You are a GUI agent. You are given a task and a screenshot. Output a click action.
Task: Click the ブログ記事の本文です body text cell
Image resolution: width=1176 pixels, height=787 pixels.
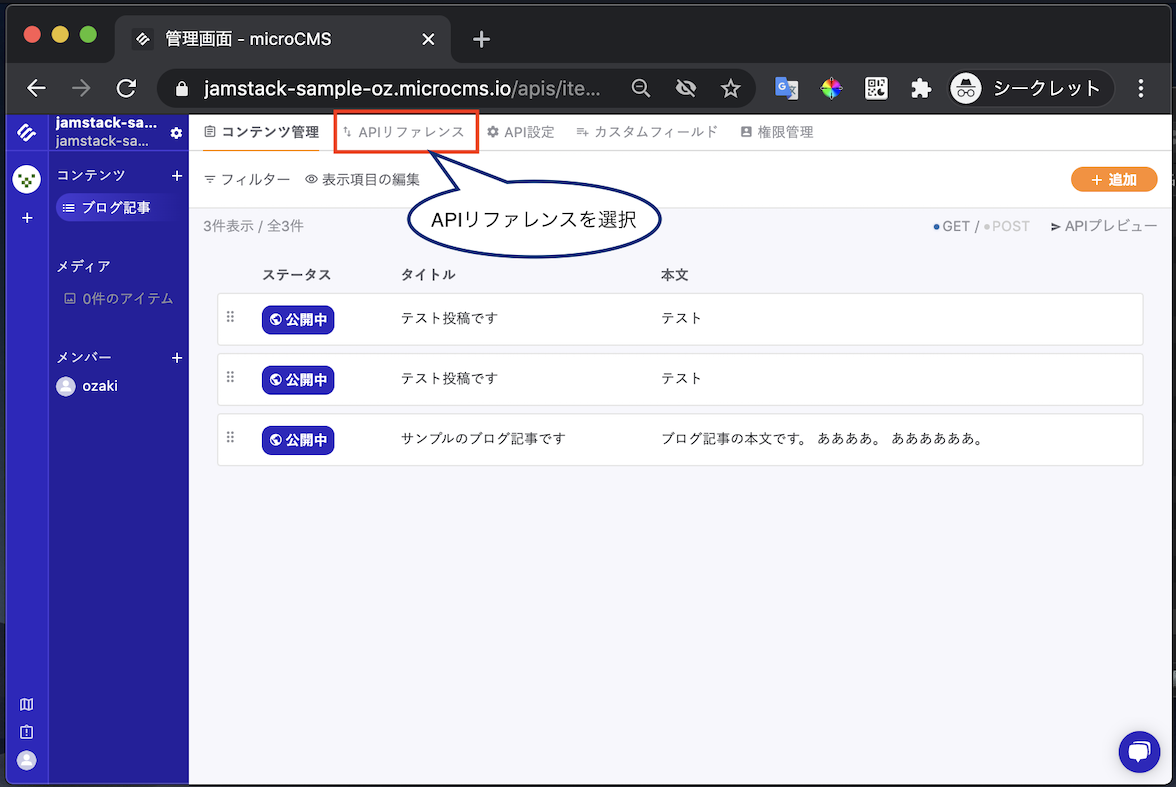click(822, 439)
